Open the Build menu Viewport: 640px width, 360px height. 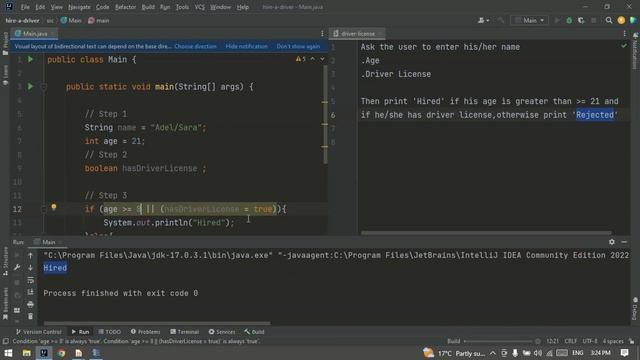148,7
